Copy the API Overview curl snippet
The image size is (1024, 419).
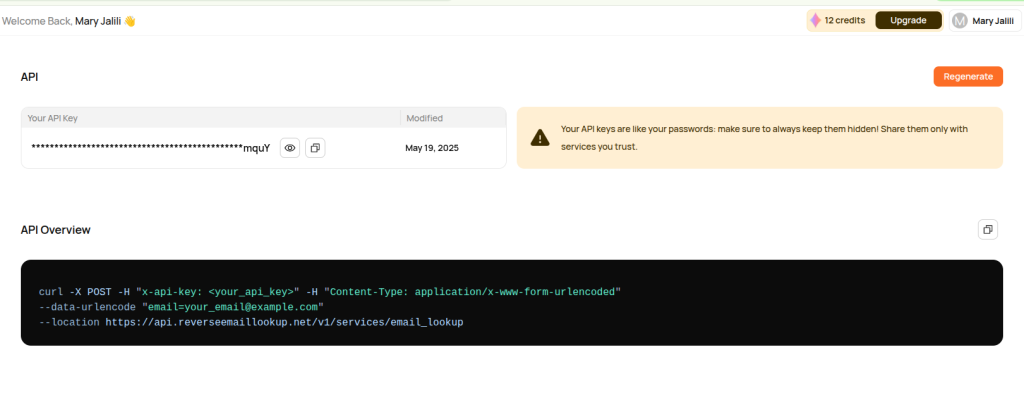coord(987,230)
